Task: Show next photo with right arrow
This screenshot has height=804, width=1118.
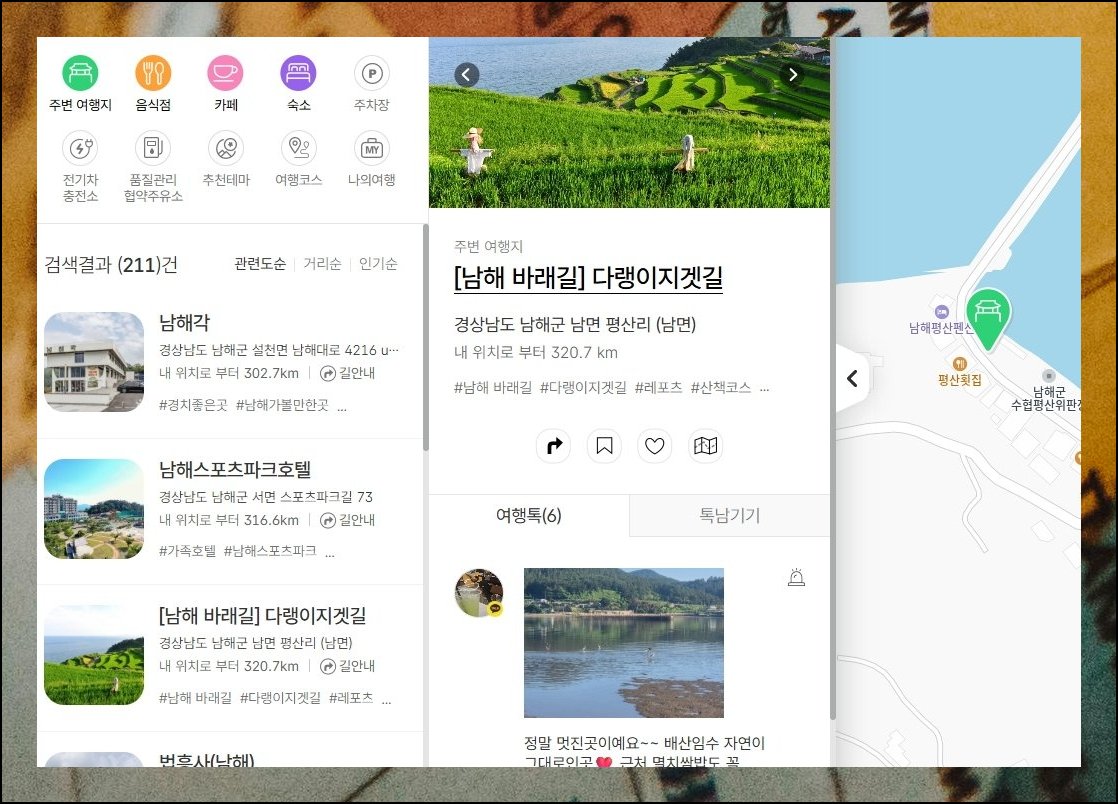Action: point(793,74)
